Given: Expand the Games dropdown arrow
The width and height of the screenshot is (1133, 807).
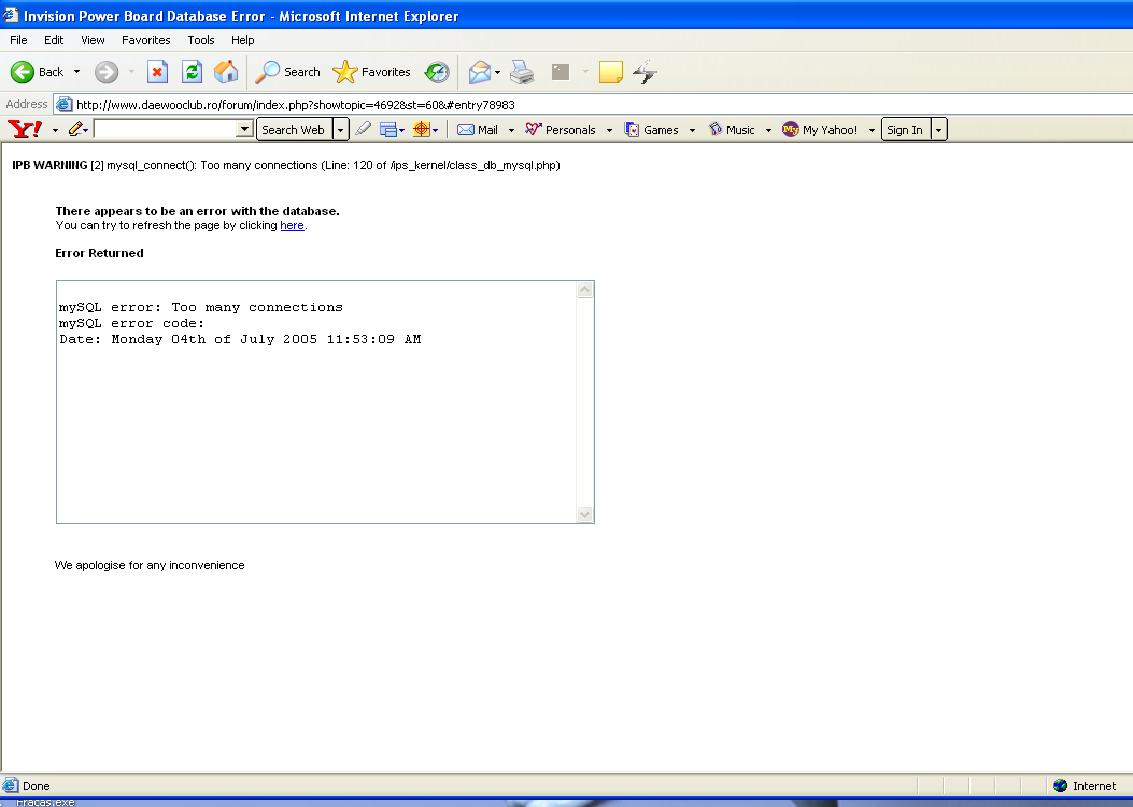Looking at the screenshot, I should pyautogui.click(x=692, y=130).
